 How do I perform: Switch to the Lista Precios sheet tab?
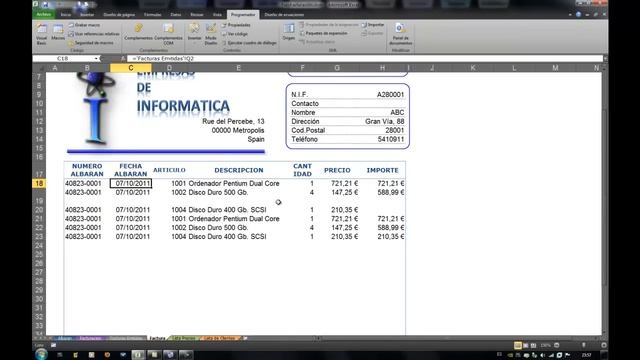pos(184,338)
